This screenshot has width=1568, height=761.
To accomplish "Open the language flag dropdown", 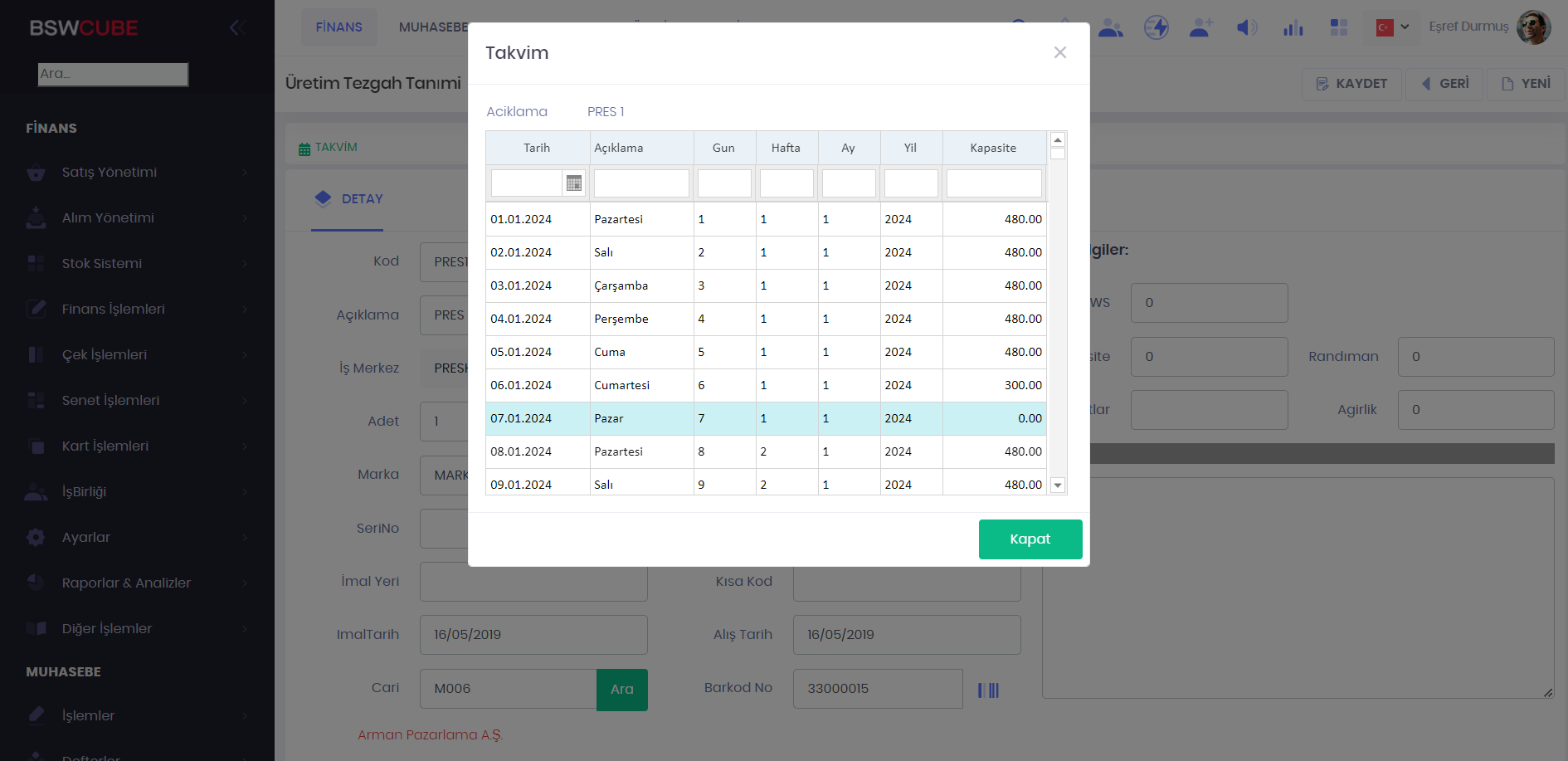I will [x=1392, y=27].
